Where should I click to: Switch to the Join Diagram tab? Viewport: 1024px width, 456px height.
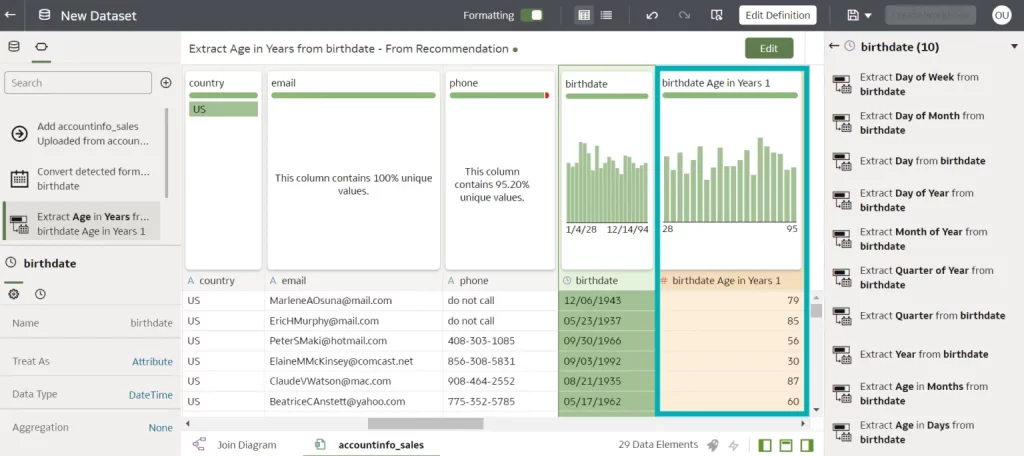point(246,445)
